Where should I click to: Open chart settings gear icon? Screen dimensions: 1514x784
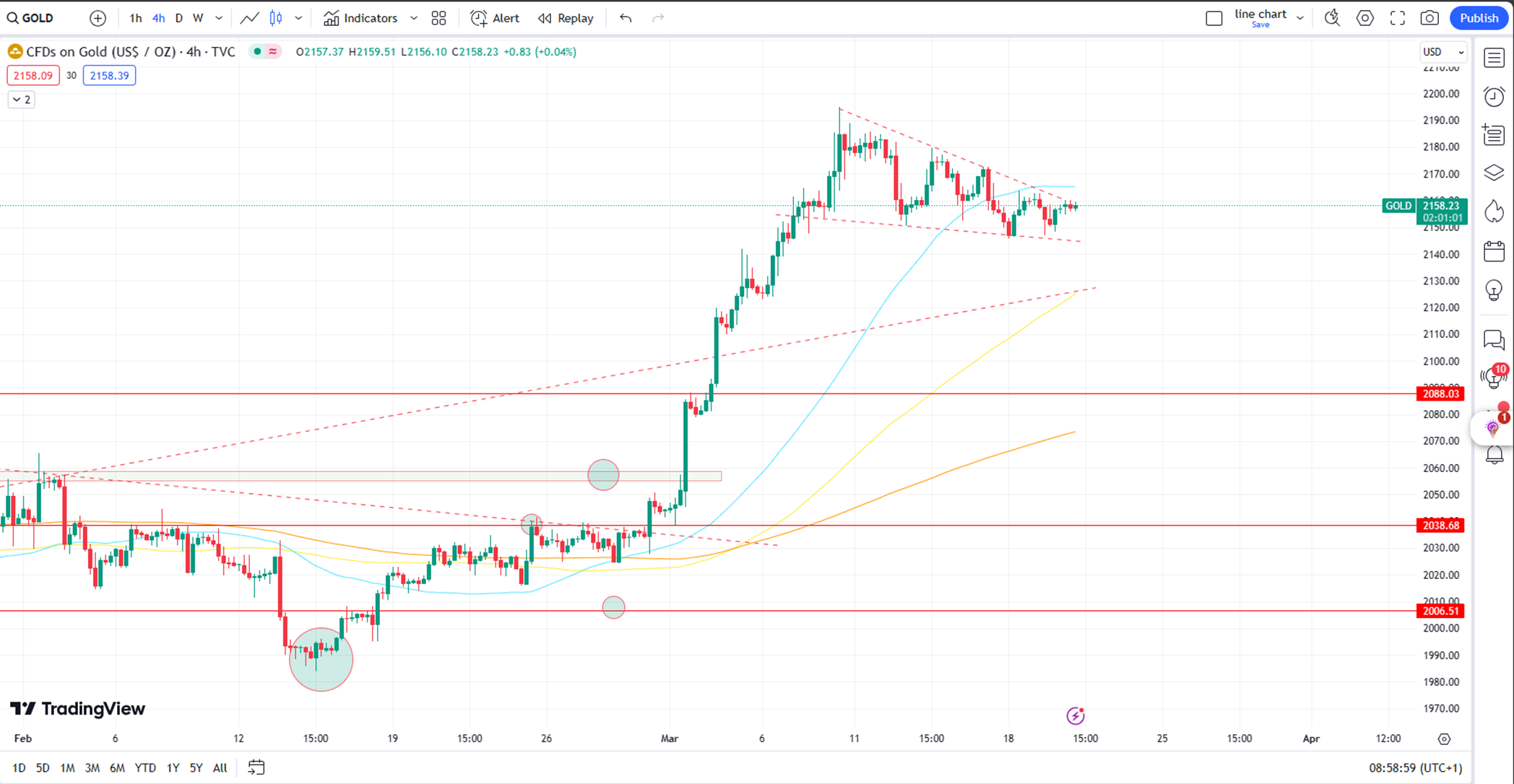[1365, 18]
